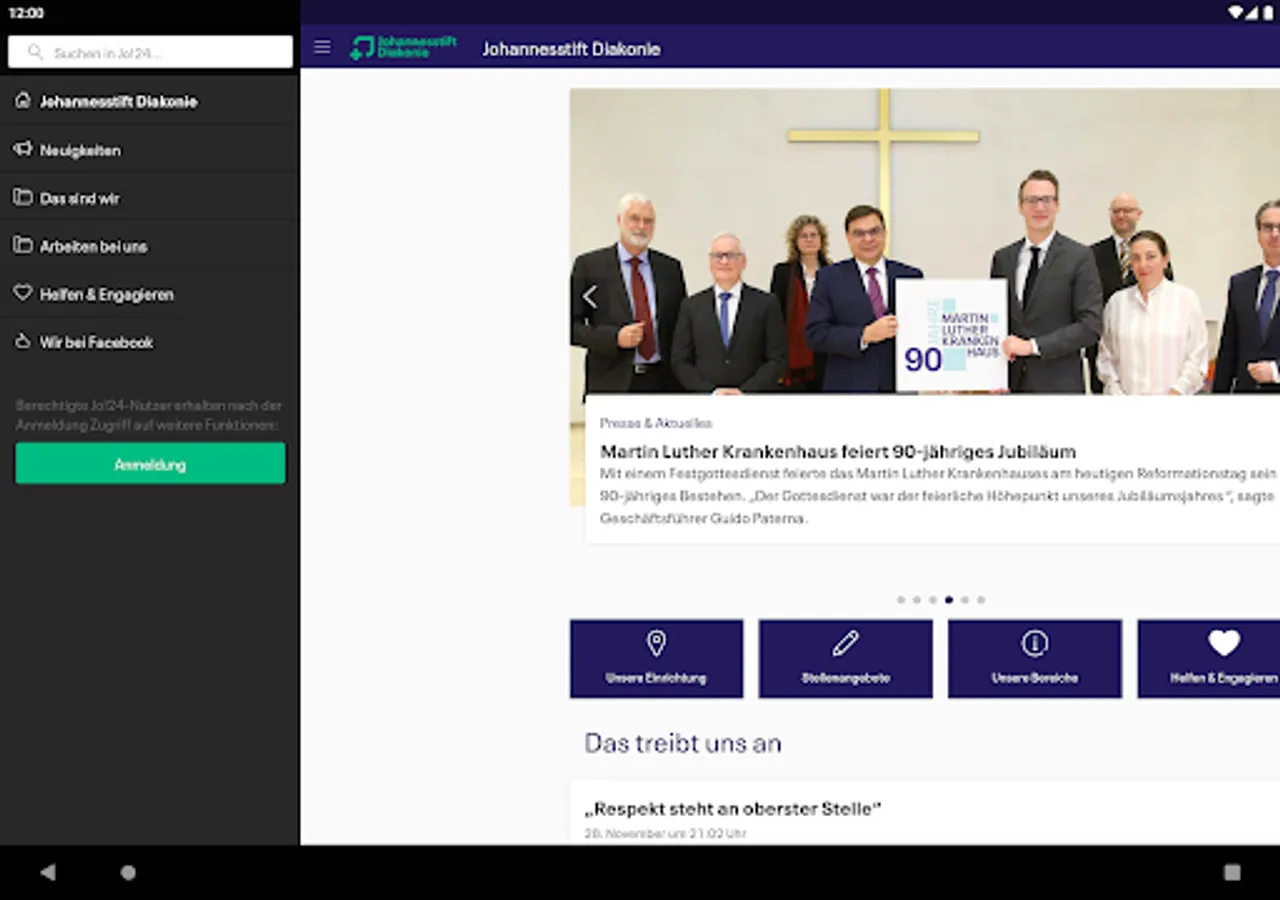Screen dimensions: 1280x900
Task: Click the Johannesstift Diakonie logo
Action: [403, 48]
